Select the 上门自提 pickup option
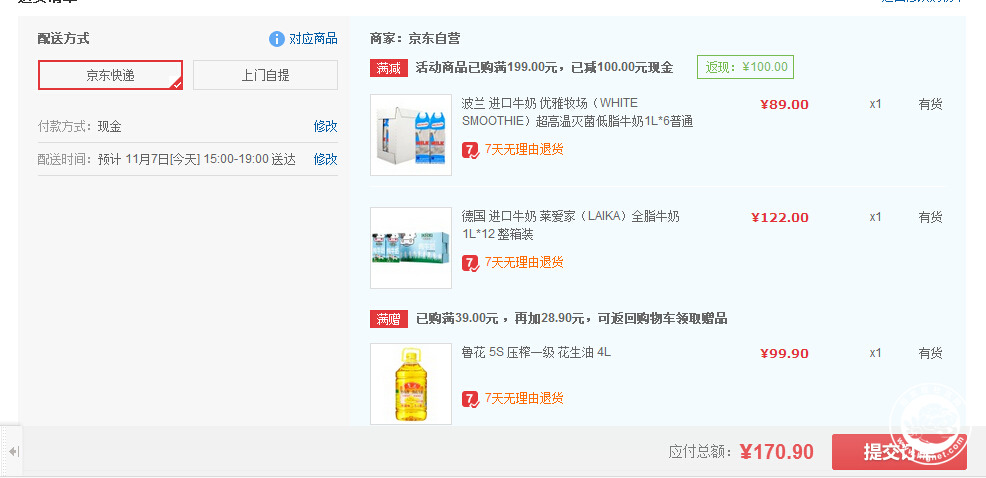 tap(265, 75)
